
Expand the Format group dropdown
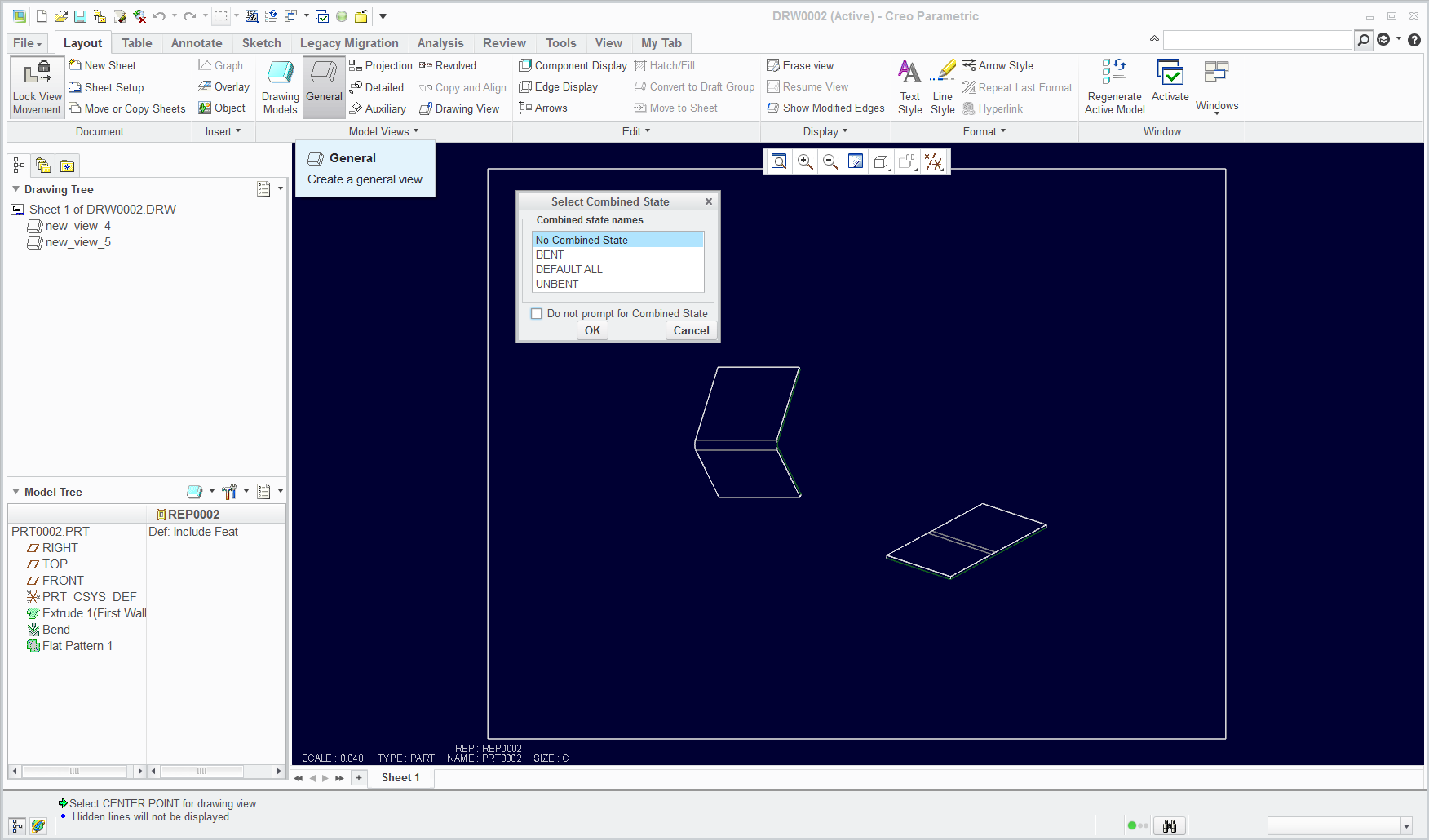click(x=984, y=131)
